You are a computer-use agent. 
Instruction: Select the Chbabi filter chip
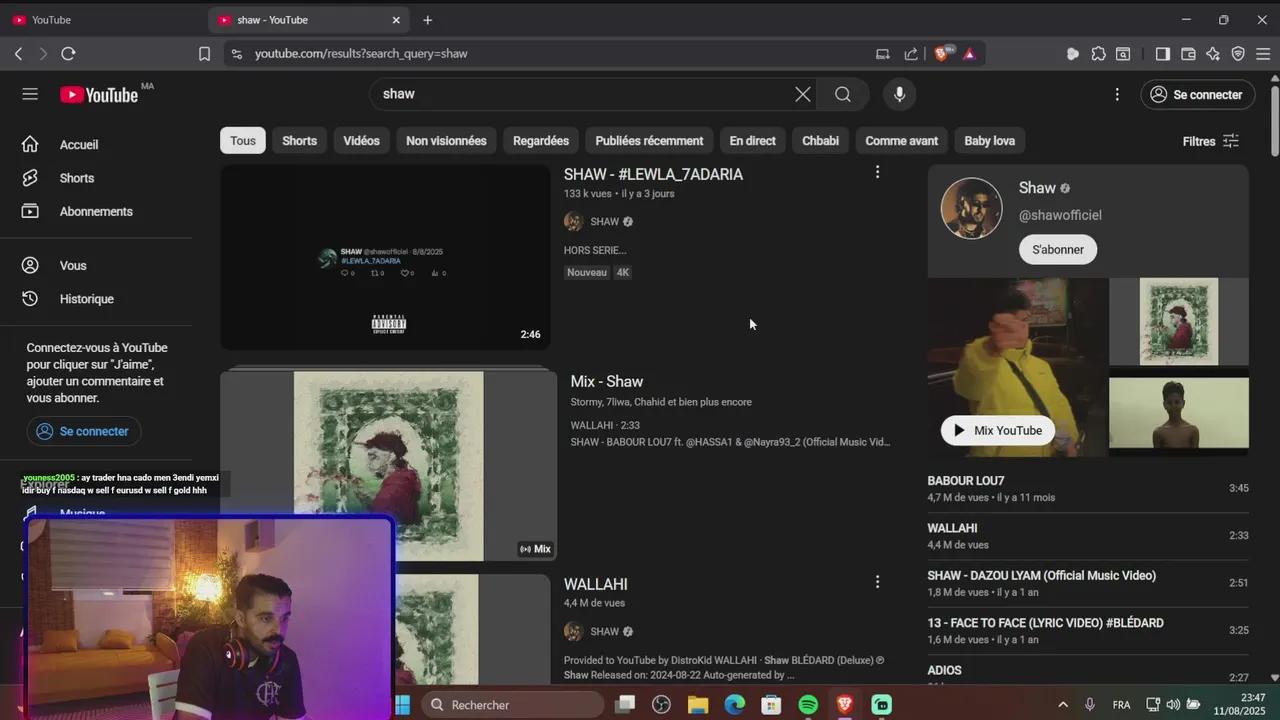coord(820,141)
